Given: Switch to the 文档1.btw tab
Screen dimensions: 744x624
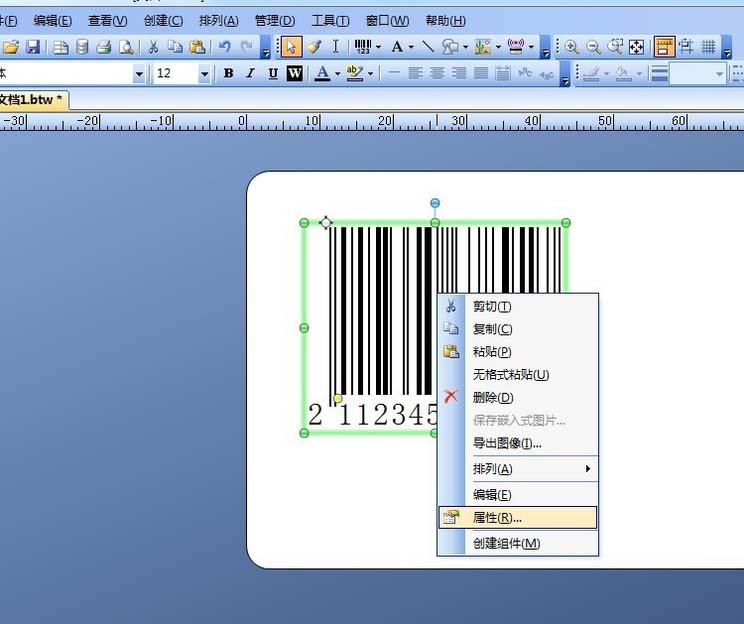Looking at the screenshot, I should coord(32,100).
